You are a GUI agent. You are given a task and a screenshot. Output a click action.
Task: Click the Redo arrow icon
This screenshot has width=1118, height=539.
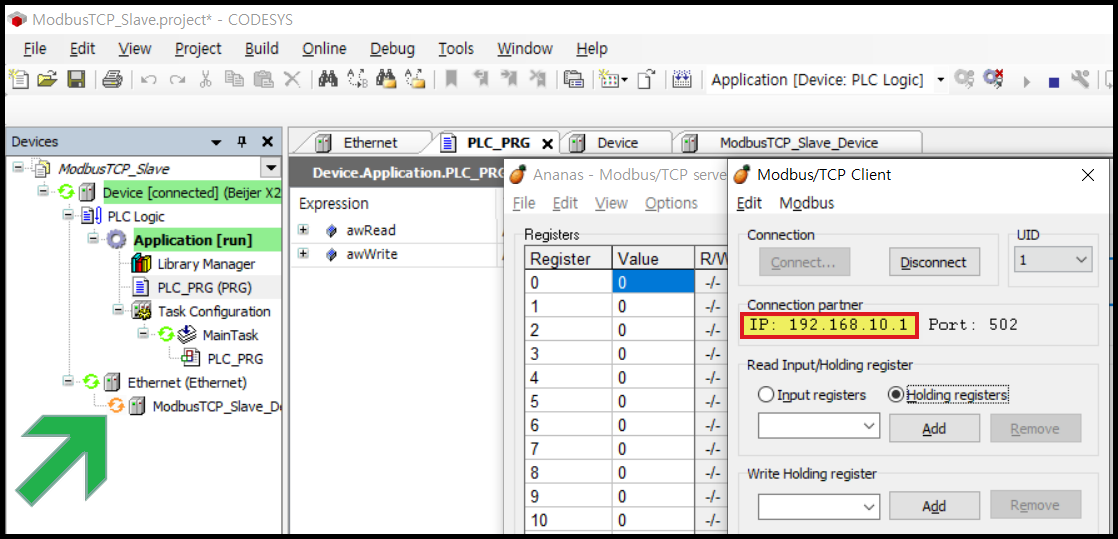click(x=178, y=80)
